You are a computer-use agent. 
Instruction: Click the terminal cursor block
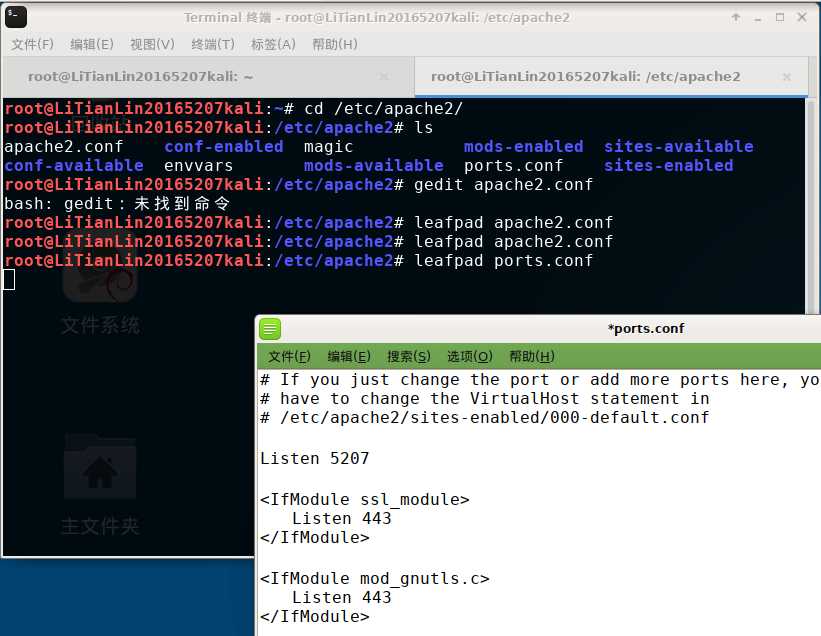pyautogui.click(x=9, y=280)
